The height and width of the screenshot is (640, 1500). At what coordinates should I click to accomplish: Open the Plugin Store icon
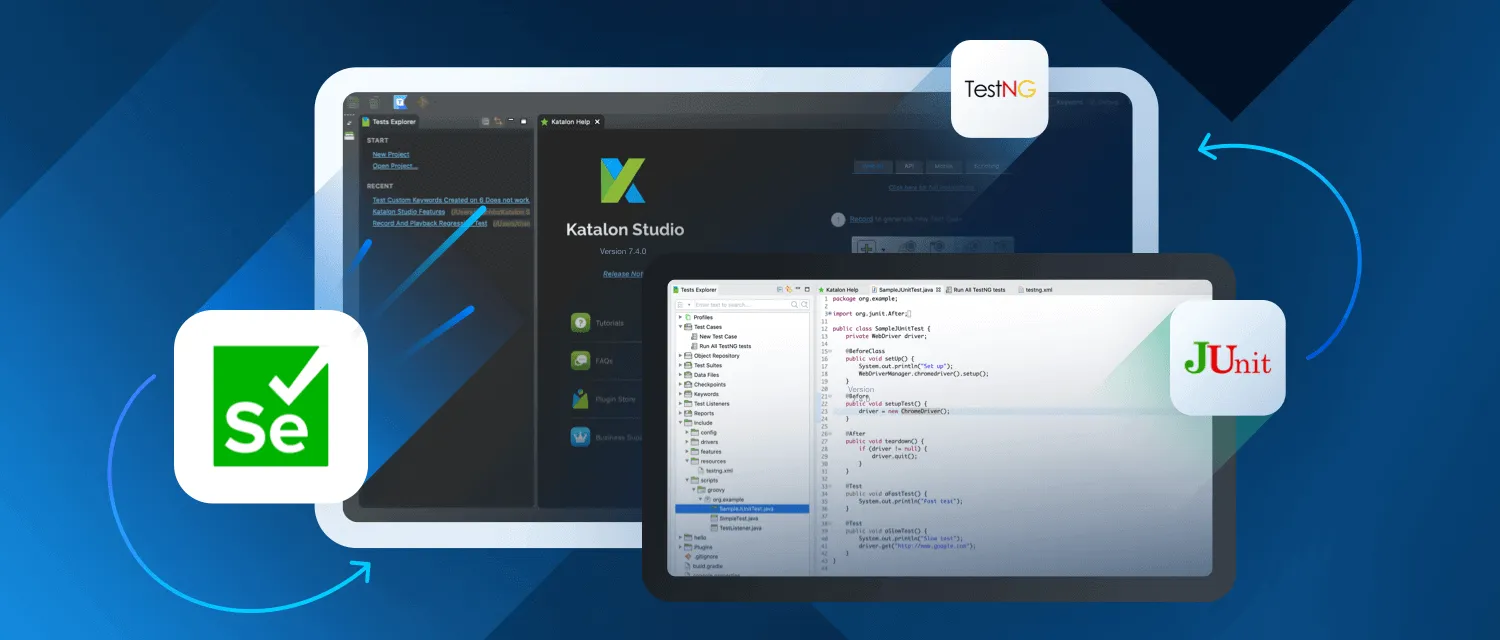pyautogui.click(x=581, y=398)
